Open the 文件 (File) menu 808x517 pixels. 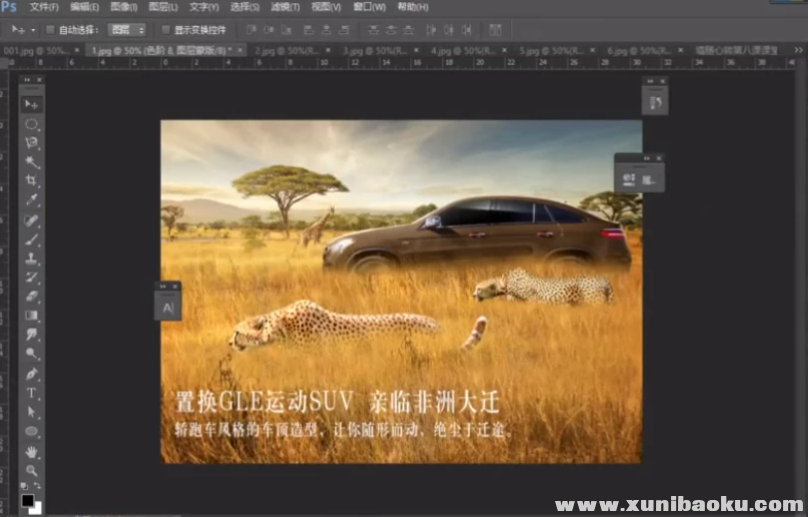point(44,7)
